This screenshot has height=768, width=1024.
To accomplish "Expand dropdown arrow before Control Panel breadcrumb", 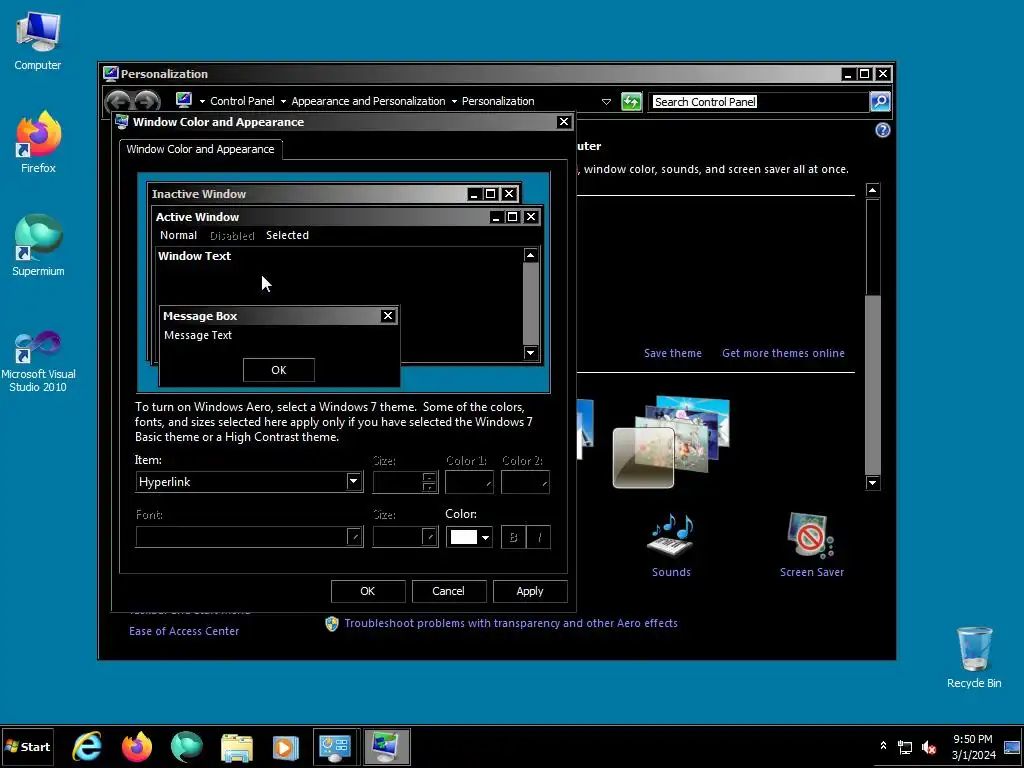I will tap(202, 102).
